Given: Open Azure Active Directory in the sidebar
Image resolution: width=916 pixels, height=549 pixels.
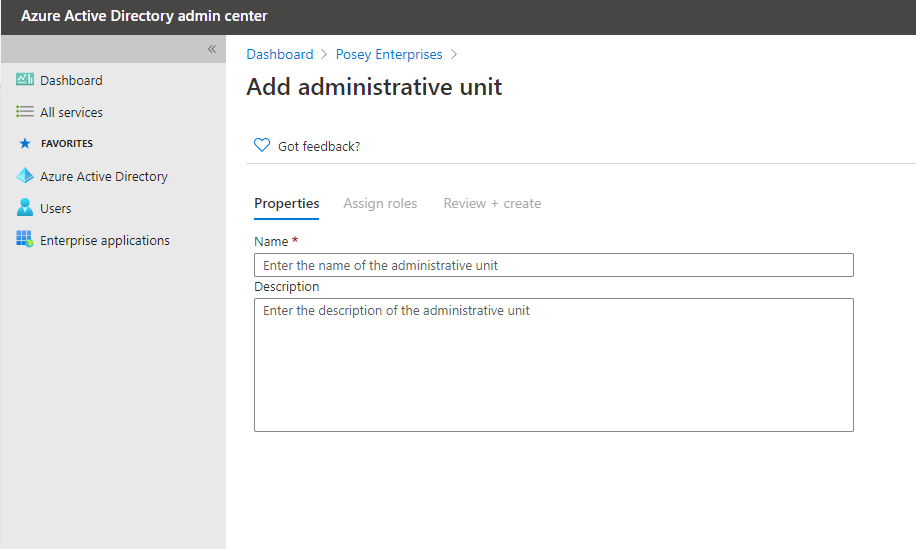Looking at the screenshot, I should (x=104, y=176).
